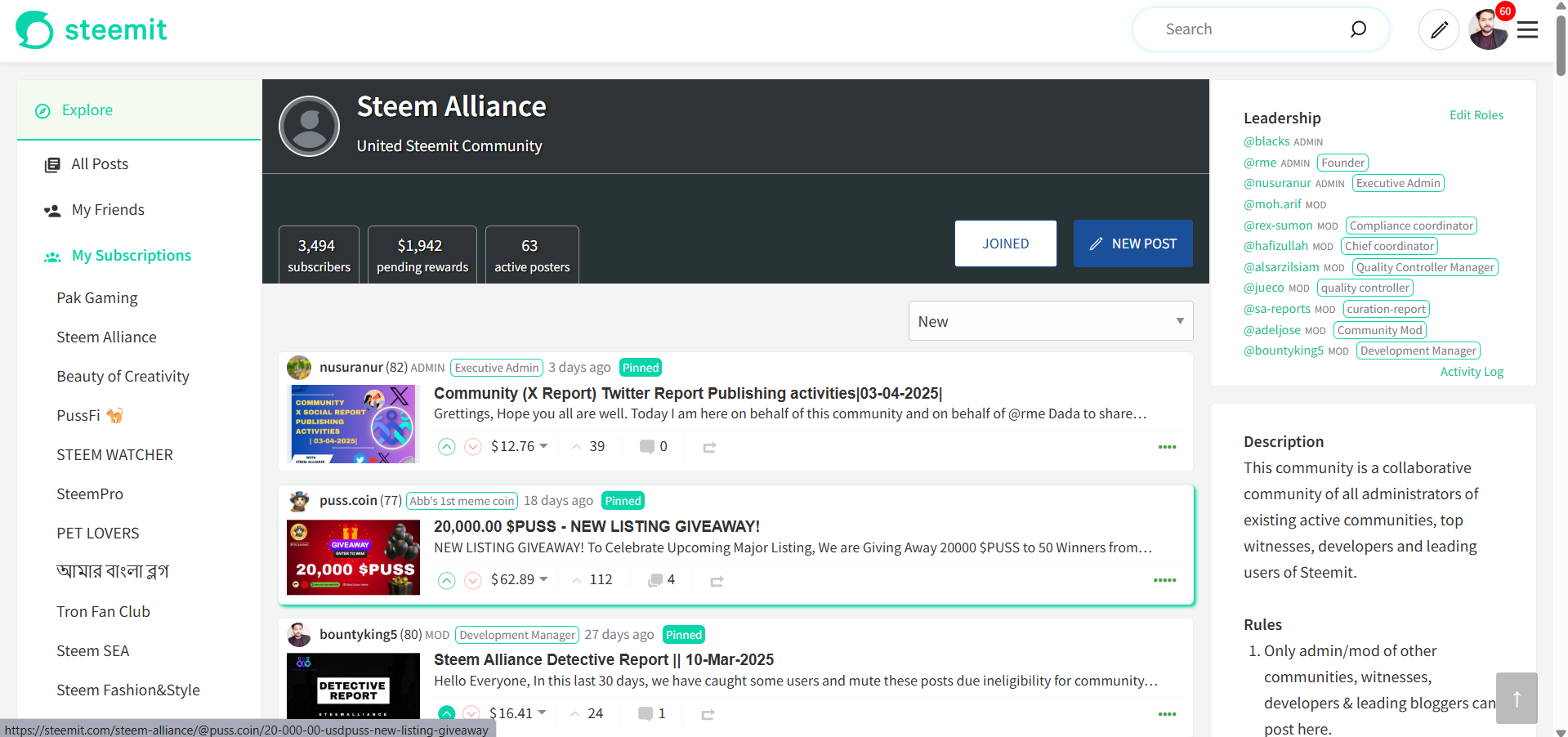Image resolution: width=1568 pixels, height=737 pixels.
Task: Click bountyking5's author avatar
Action: pos(299,635)
